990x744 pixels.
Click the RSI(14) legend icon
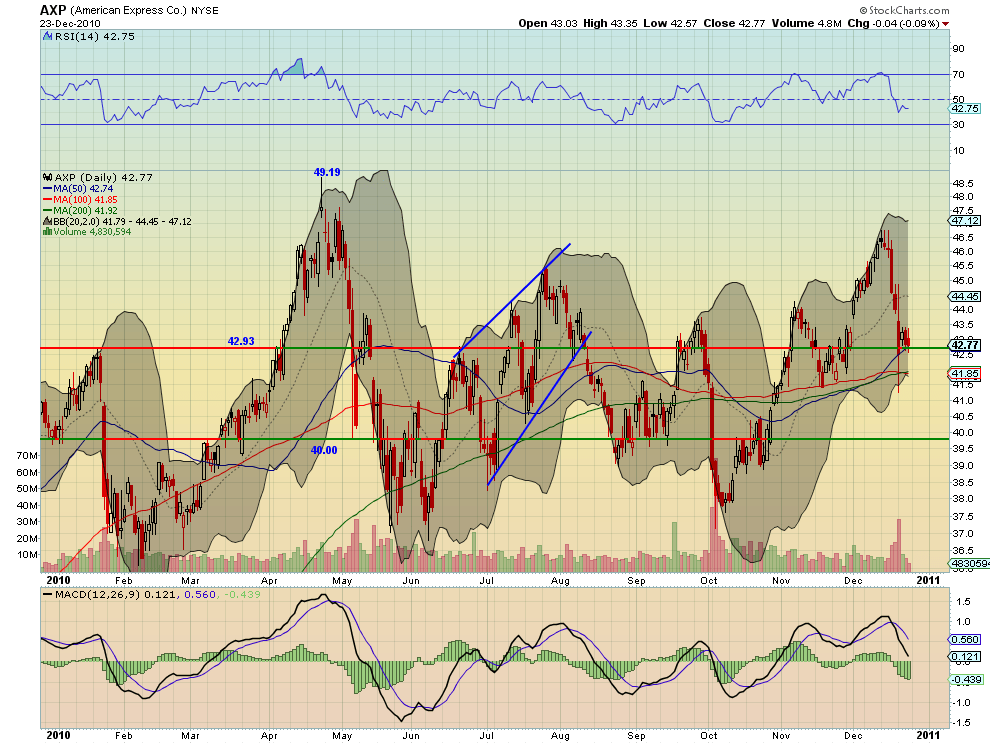[x=47, y=37]
